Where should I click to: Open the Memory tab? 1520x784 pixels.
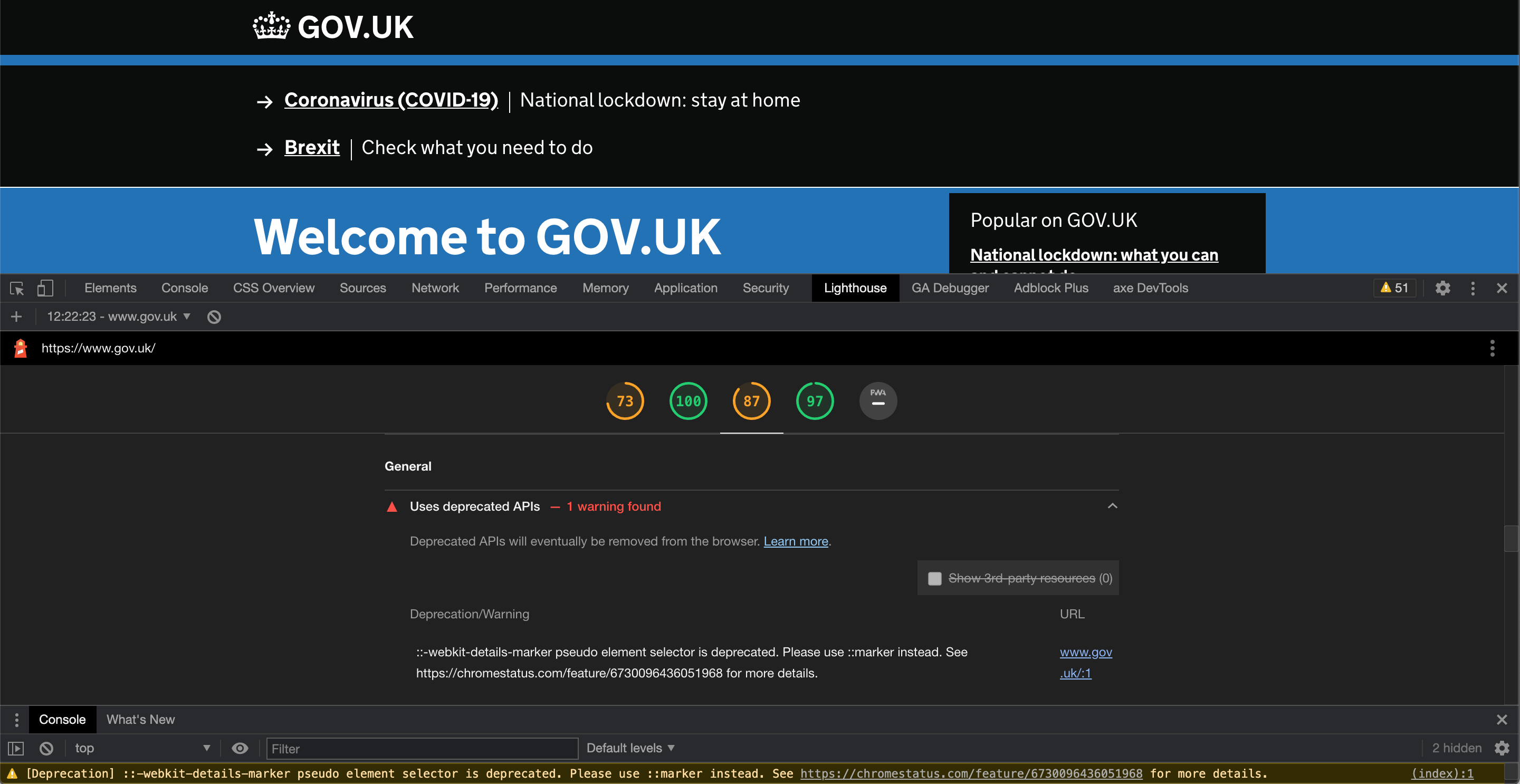pyautogui.click(x=605, y=288)
